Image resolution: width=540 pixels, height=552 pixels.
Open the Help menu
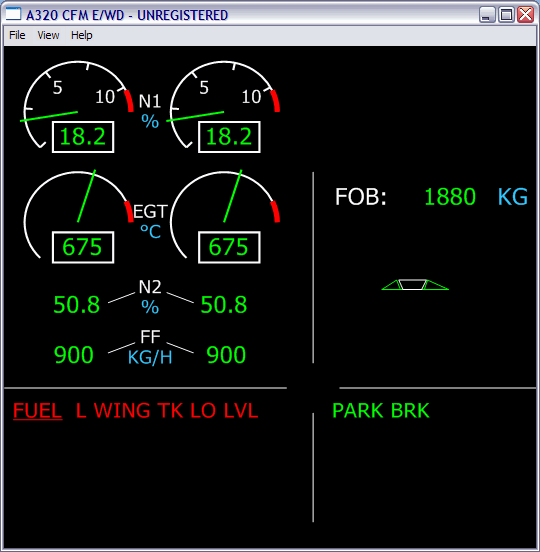coord(81,35)
